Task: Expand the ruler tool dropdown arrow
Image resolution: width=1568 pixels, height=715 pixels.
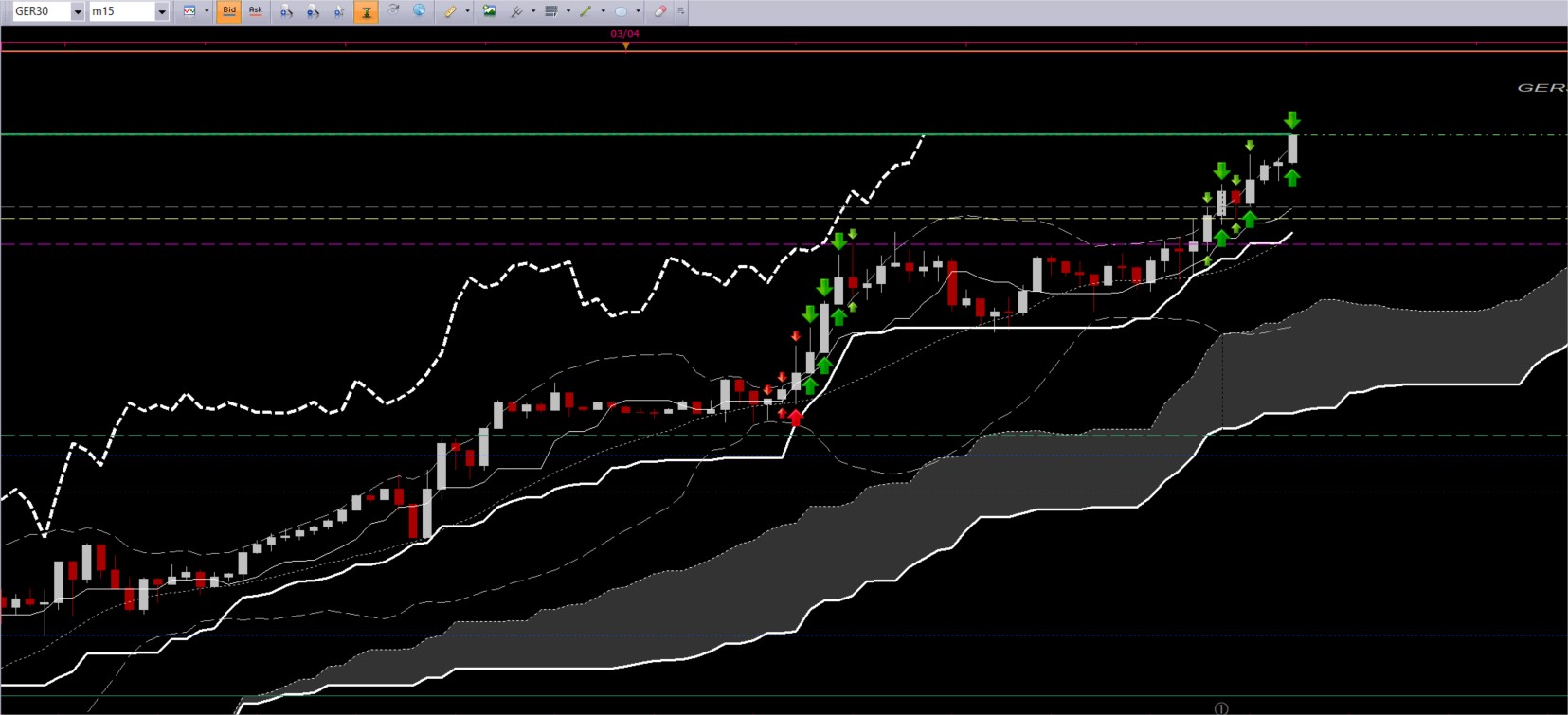Action: (x=467, y=11)
